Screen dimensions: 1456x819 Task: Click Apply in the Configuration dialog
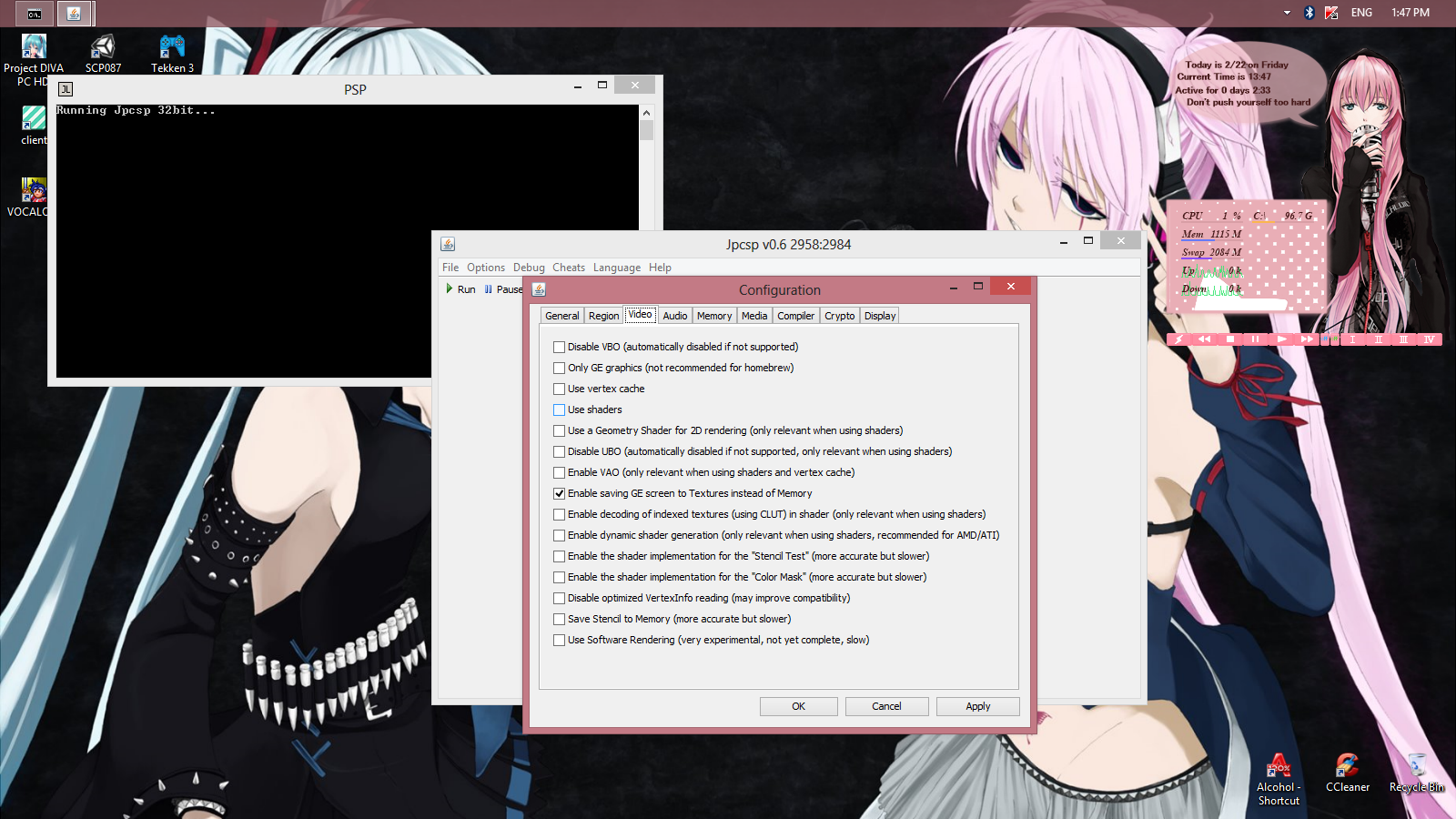tap(978, 706)
